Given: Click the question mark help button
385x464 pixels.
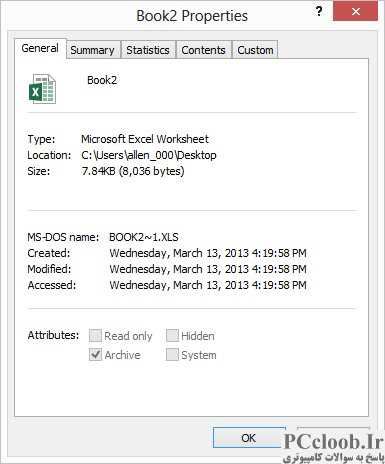Looking at the screenshot, I should click(x=319, y=12).
